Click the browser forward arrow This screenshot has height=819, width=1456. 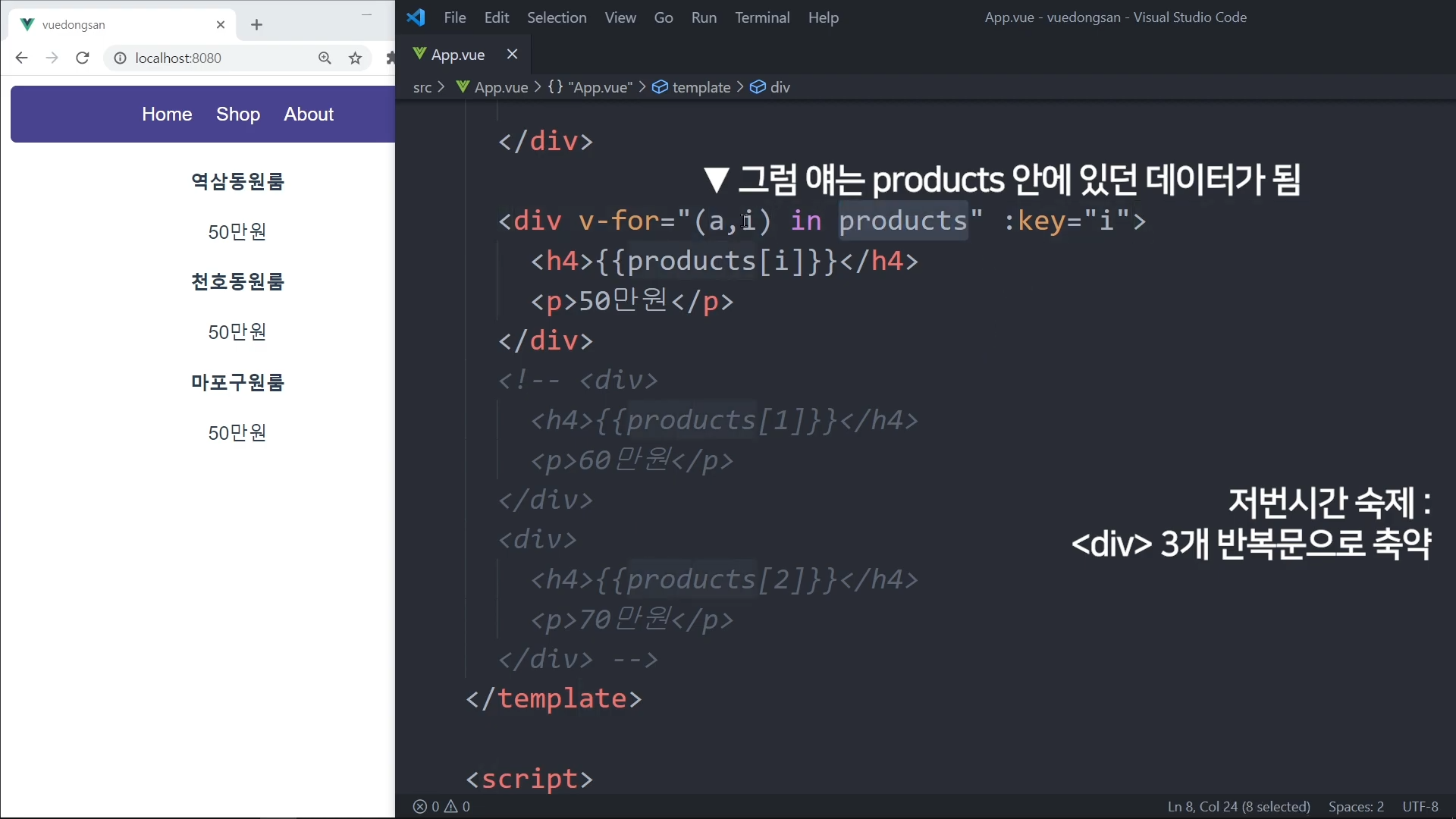(52, 58)
